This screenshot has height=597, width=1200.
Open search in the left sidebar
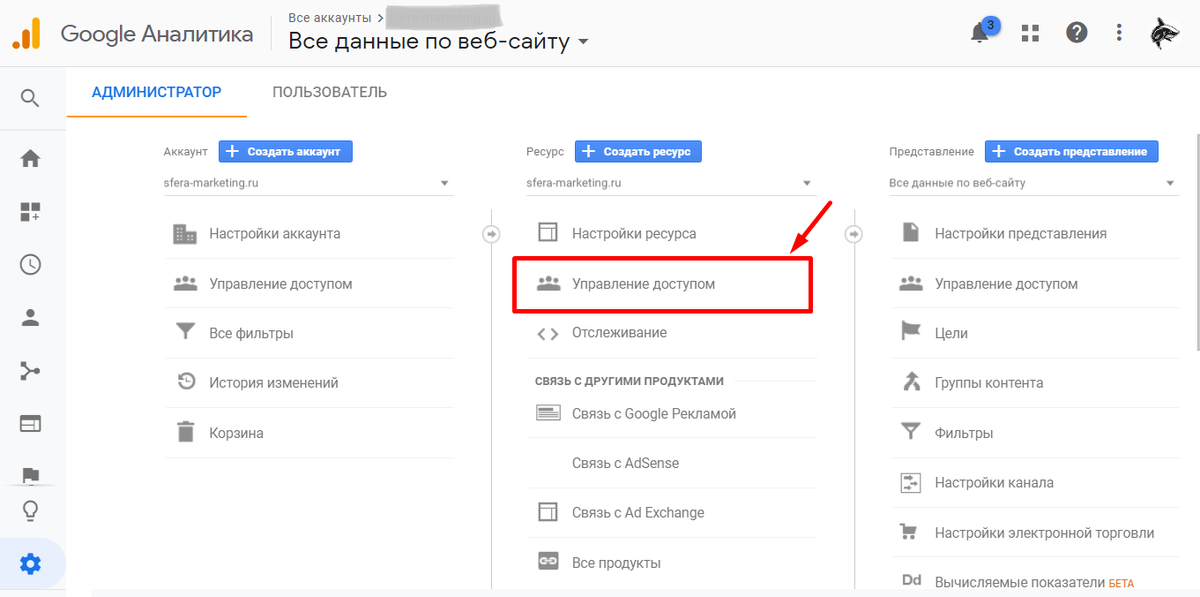pyautogui.click(x=30, y=97)
